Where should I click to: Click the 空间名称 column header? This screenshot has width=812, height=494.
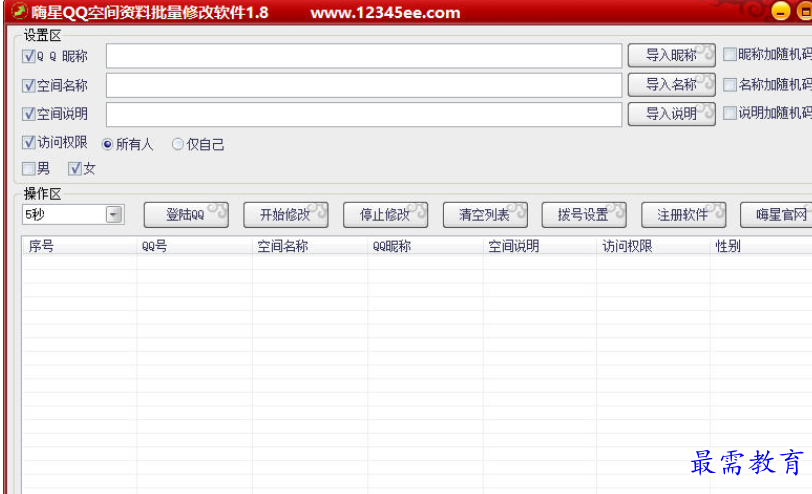[310, 246]
